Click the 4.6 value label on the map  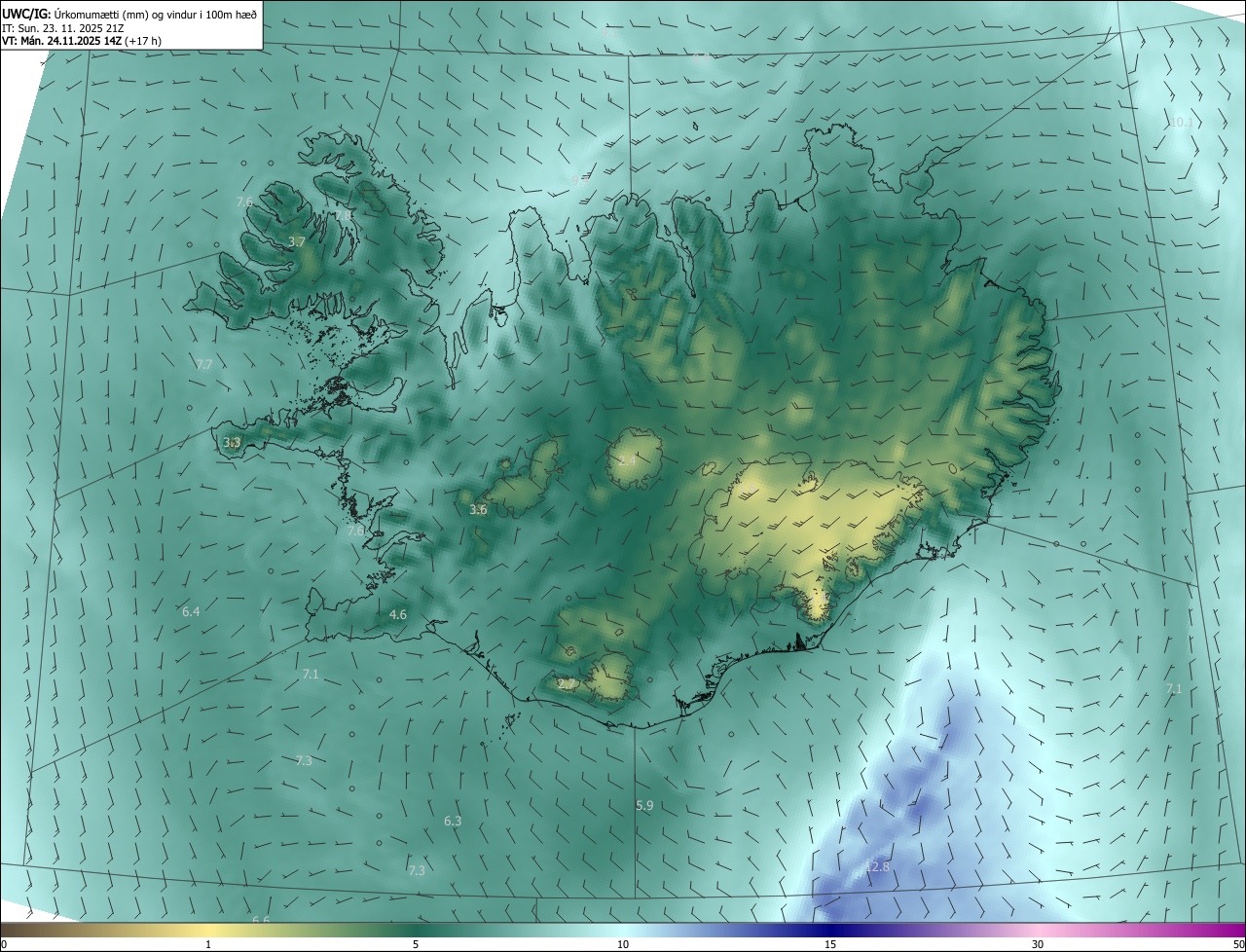(397, 615)
